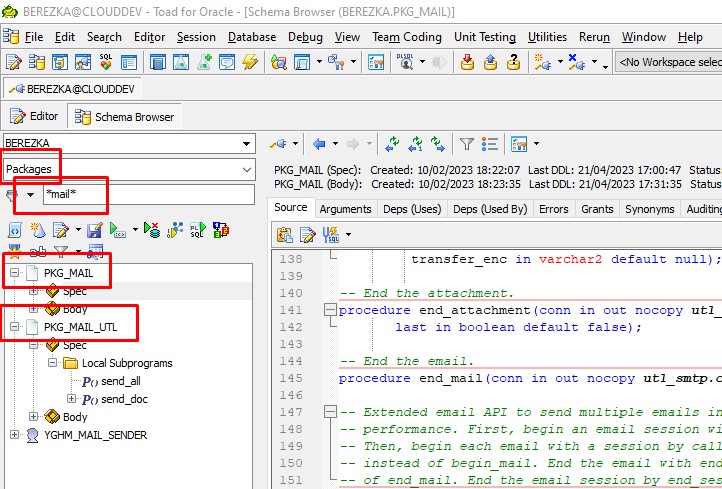Click the speech bubble window icon in toolbar
The width and height of the screenshot is (722, 489).
tap(227, 62)
